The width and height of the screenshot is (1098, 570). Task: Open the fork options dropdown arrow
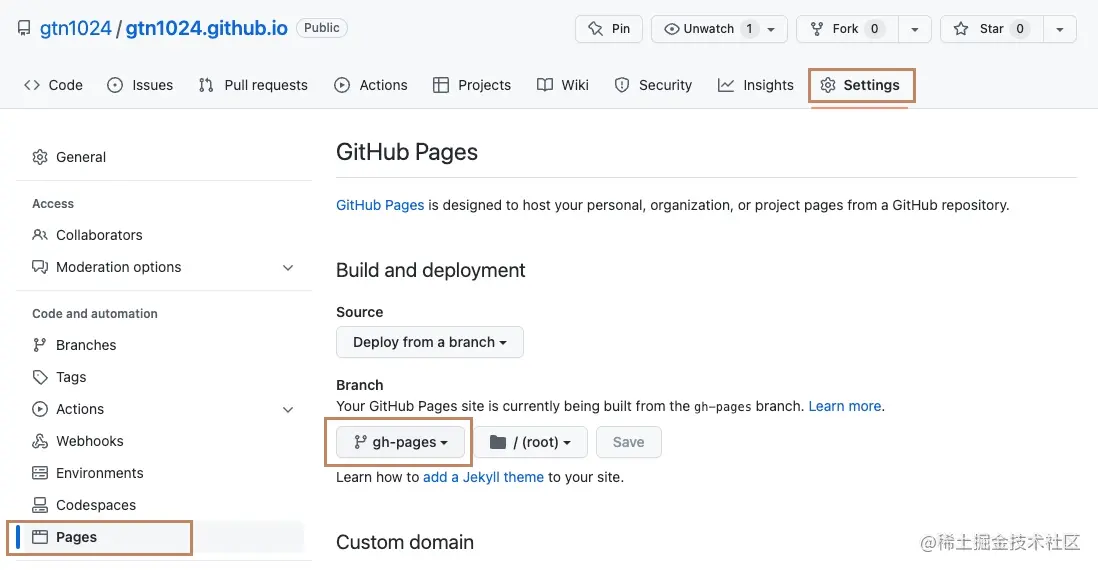[x=915, y=29]
